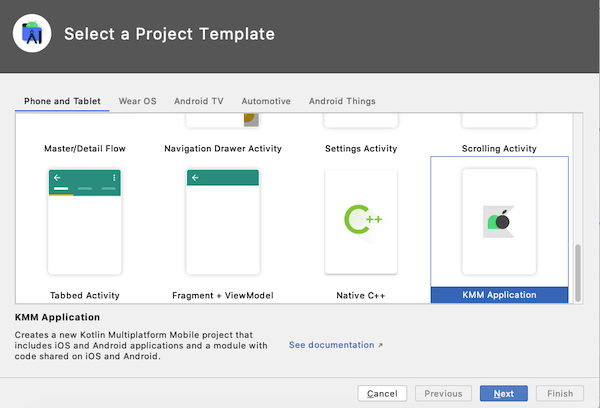Select the Settings Activity template
The height and width of the screenshot is (408, 600).
[x=361, y=149]
